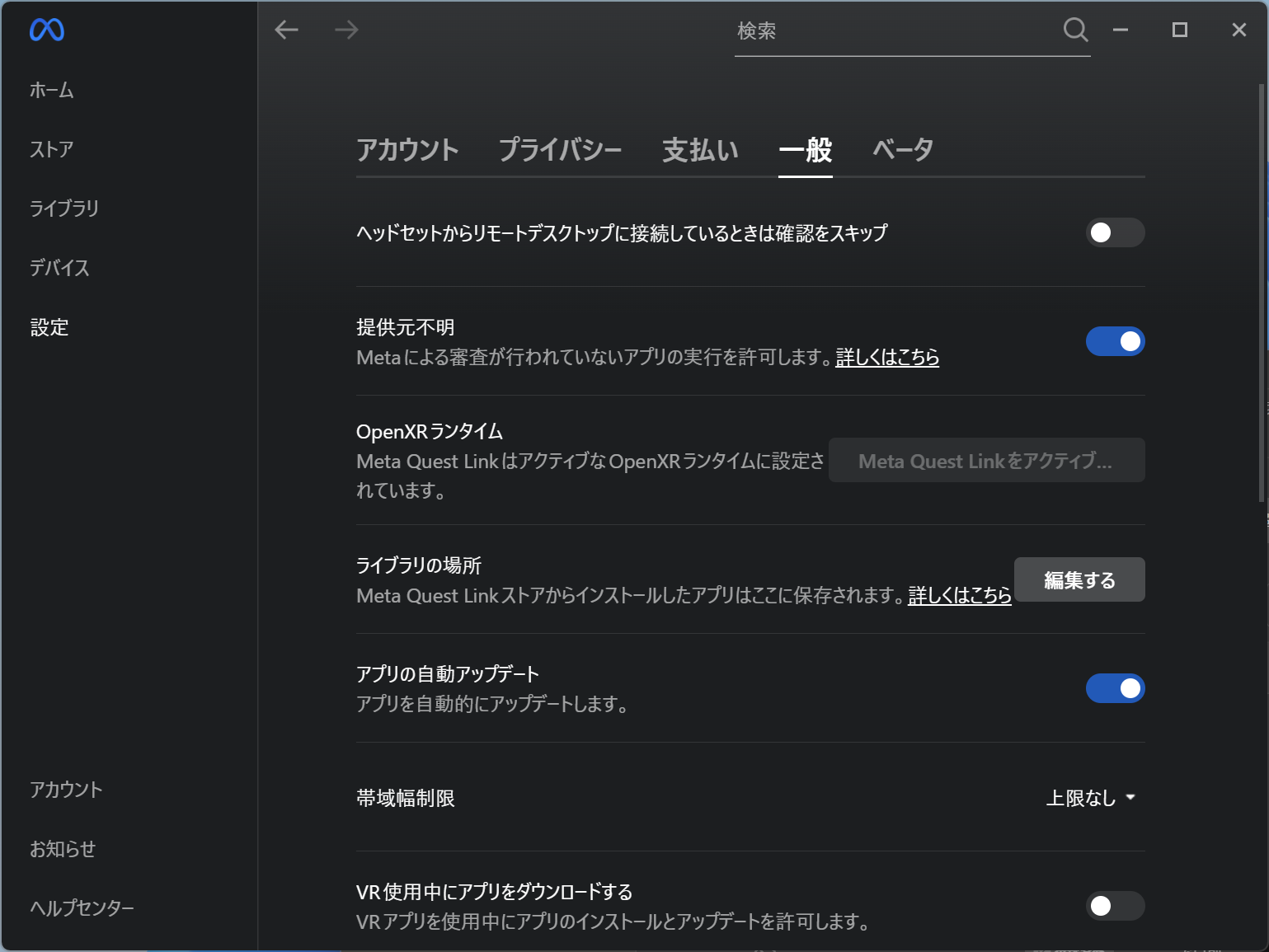Open the デバイス section
The image size is (1269, 952).
point(59,268)
